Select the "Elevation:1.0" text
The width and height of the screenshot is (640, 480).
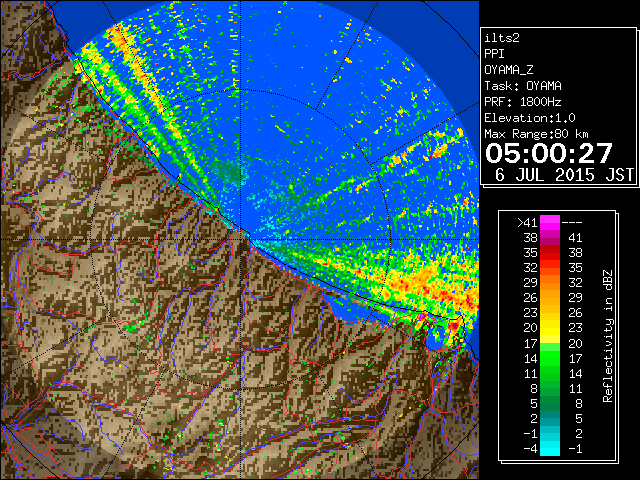tap(530, 118)
